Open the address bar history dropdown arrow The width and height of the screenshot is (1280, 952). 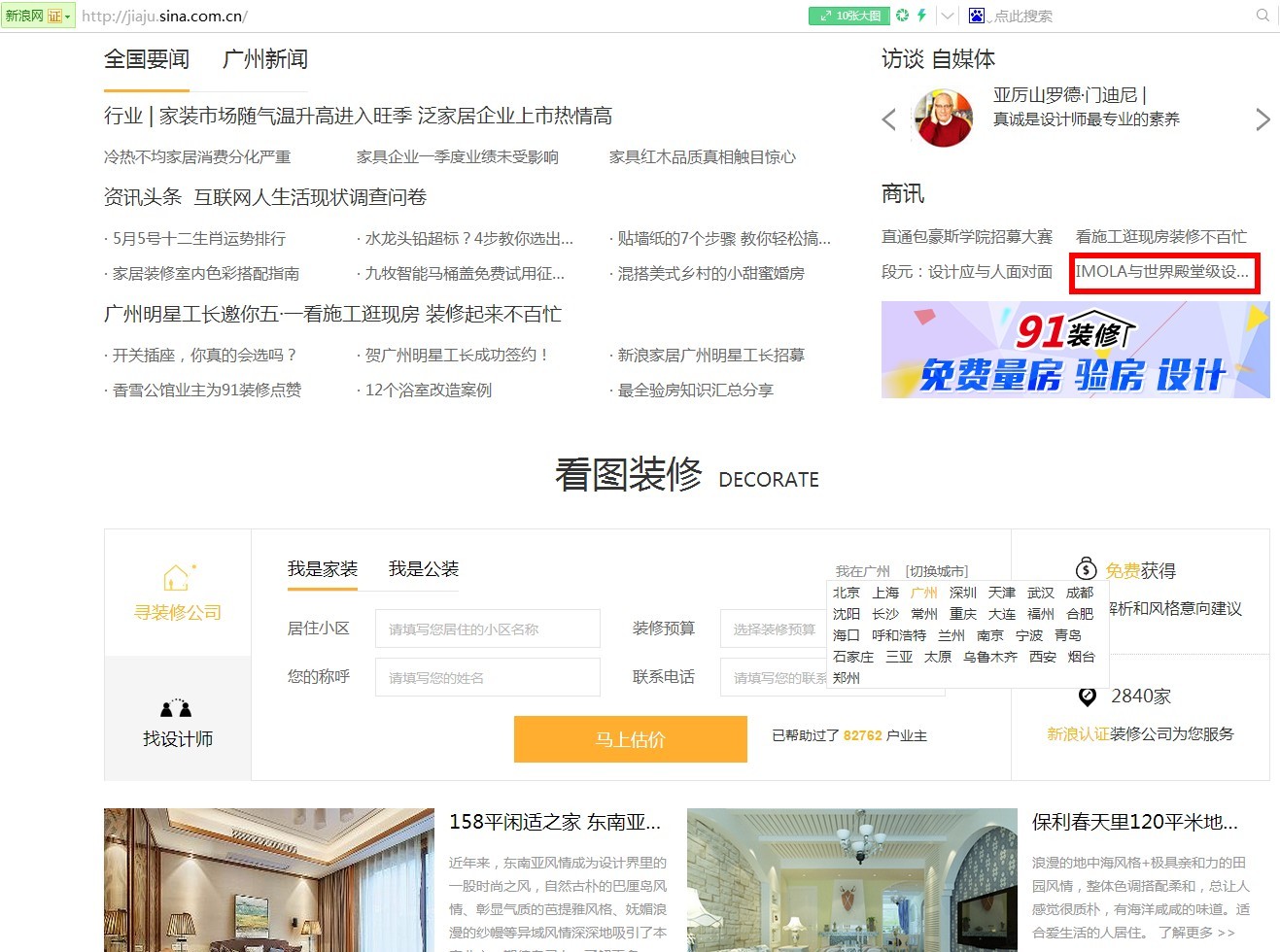tap(947, 16)
